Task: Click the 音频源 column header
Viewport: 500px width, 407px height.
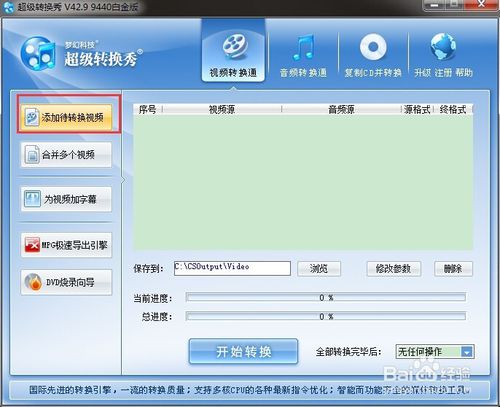Action: tap(341, 109)
